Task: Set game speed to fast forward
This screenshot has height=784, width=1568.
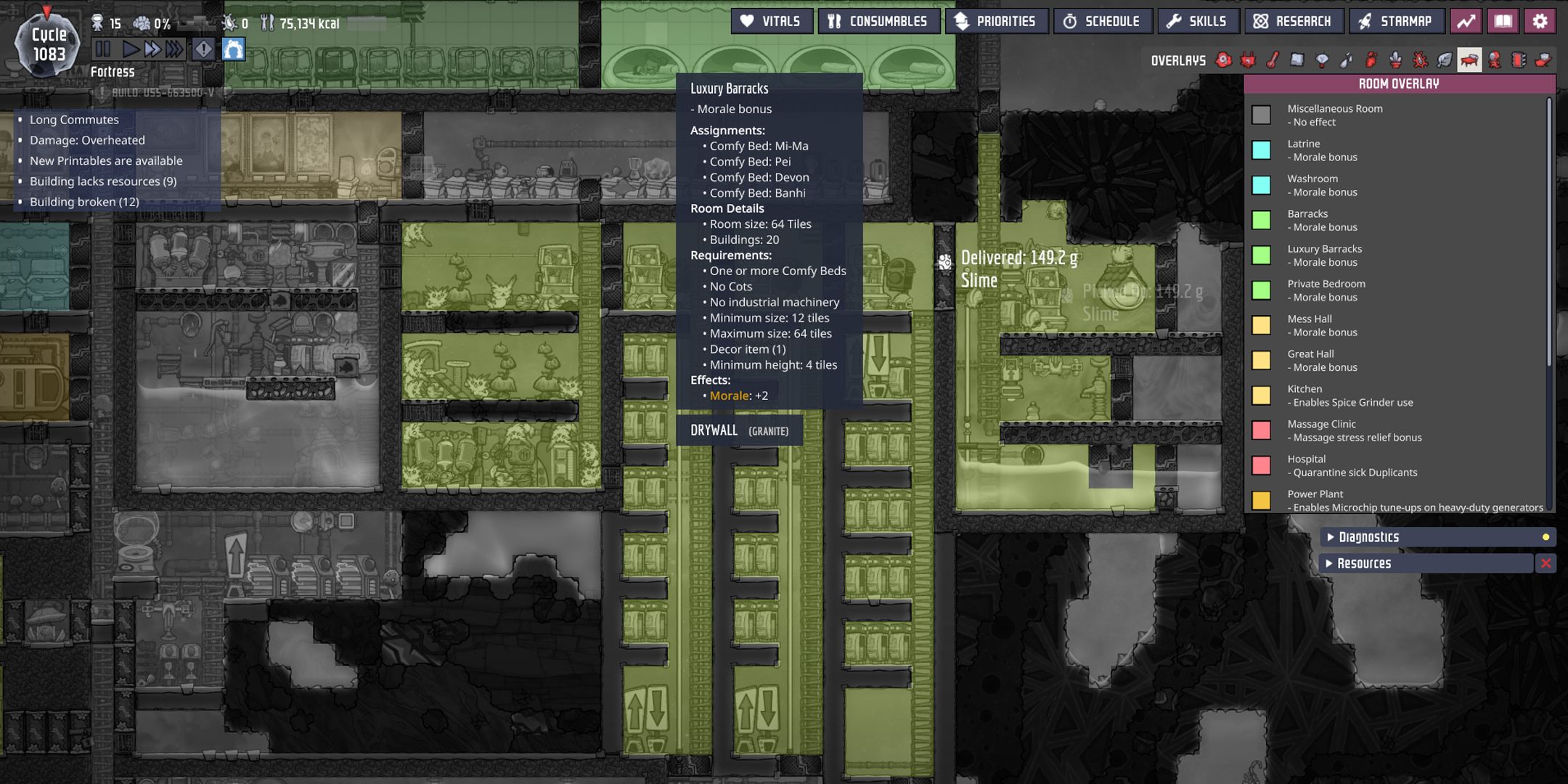Action: click(152, 49)
